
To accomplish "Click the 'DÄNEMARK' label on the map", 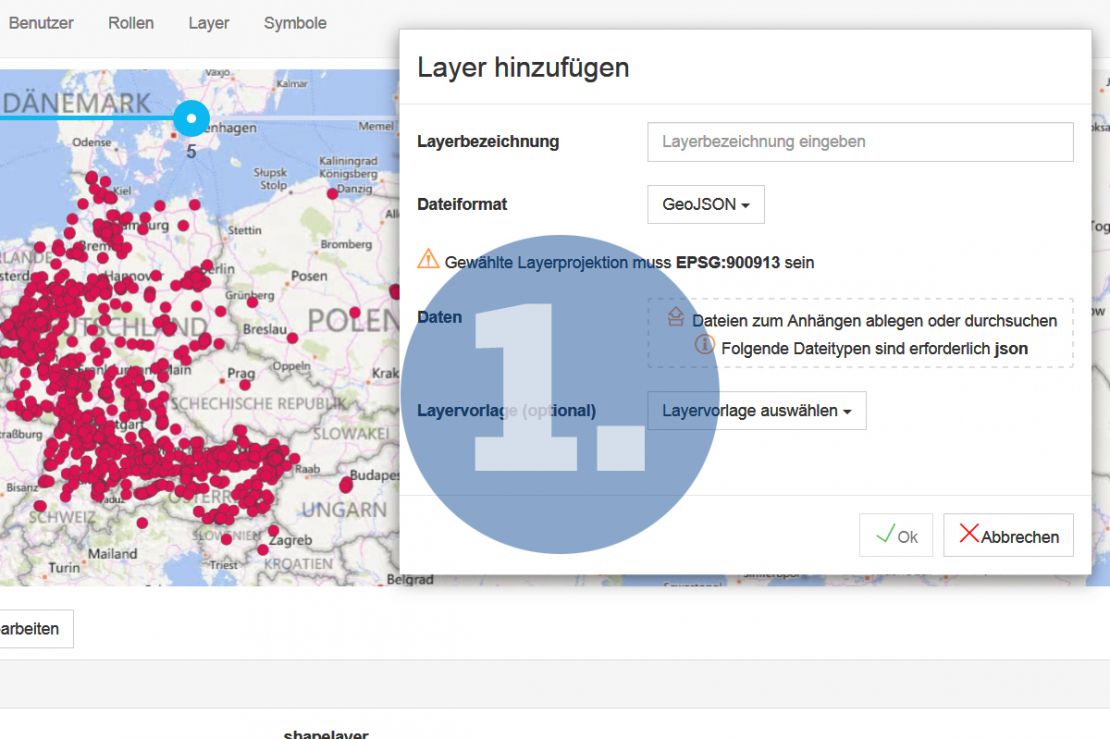I will 76,103.
